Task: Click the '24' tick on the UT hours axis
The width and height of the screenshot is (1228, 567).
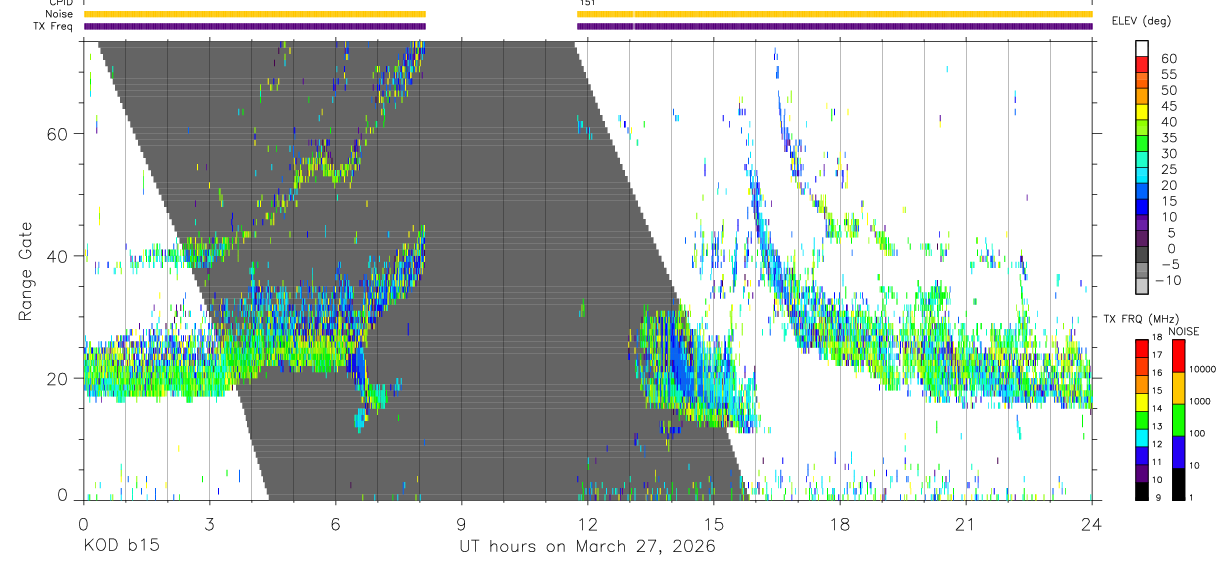Action: (1091, 524)
